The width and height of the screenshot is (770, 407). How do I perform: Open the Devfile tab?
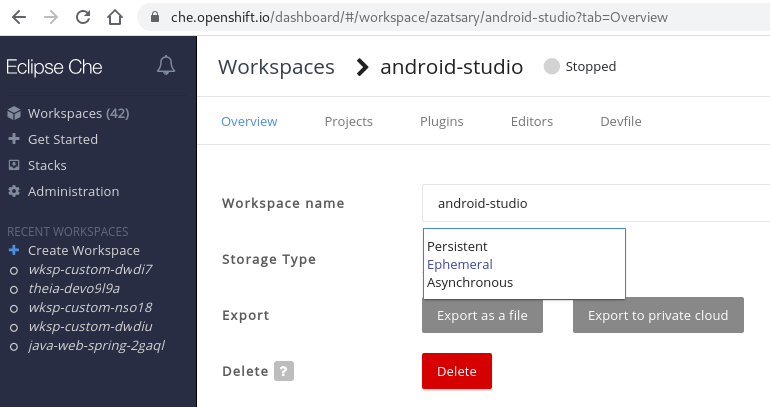click(x=621, y=121)
